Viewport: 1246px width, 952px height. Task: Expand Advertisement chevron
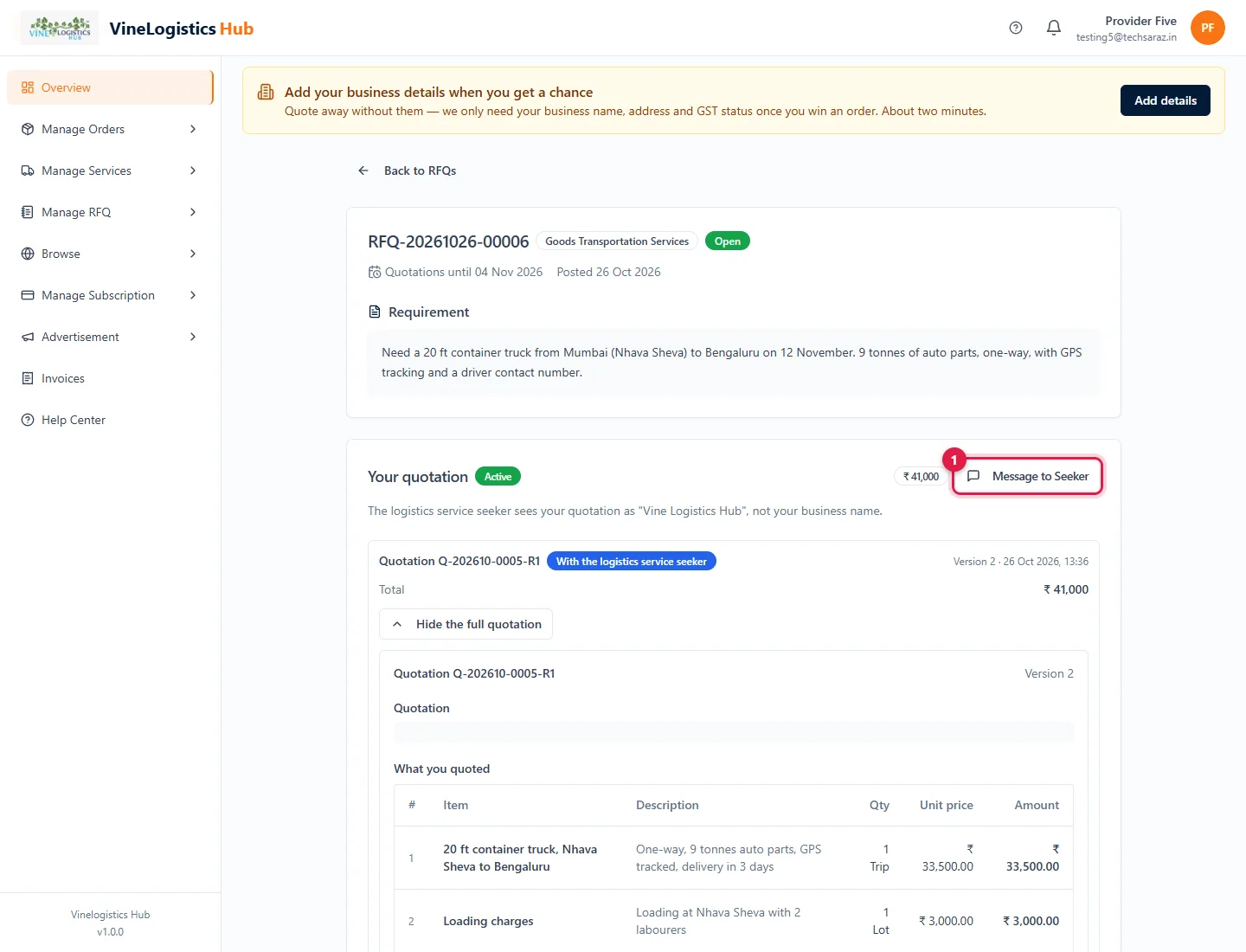(x=193, y=337)
